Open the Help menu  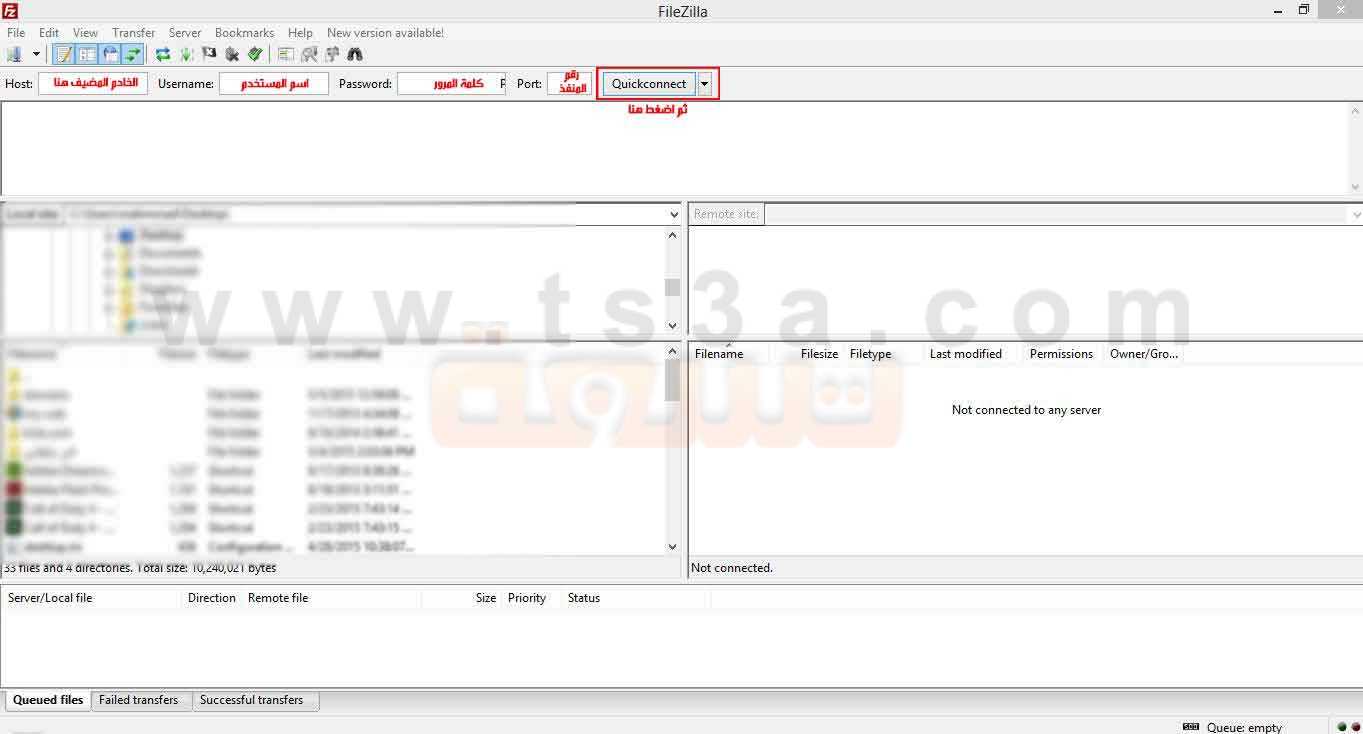[300, 33]
